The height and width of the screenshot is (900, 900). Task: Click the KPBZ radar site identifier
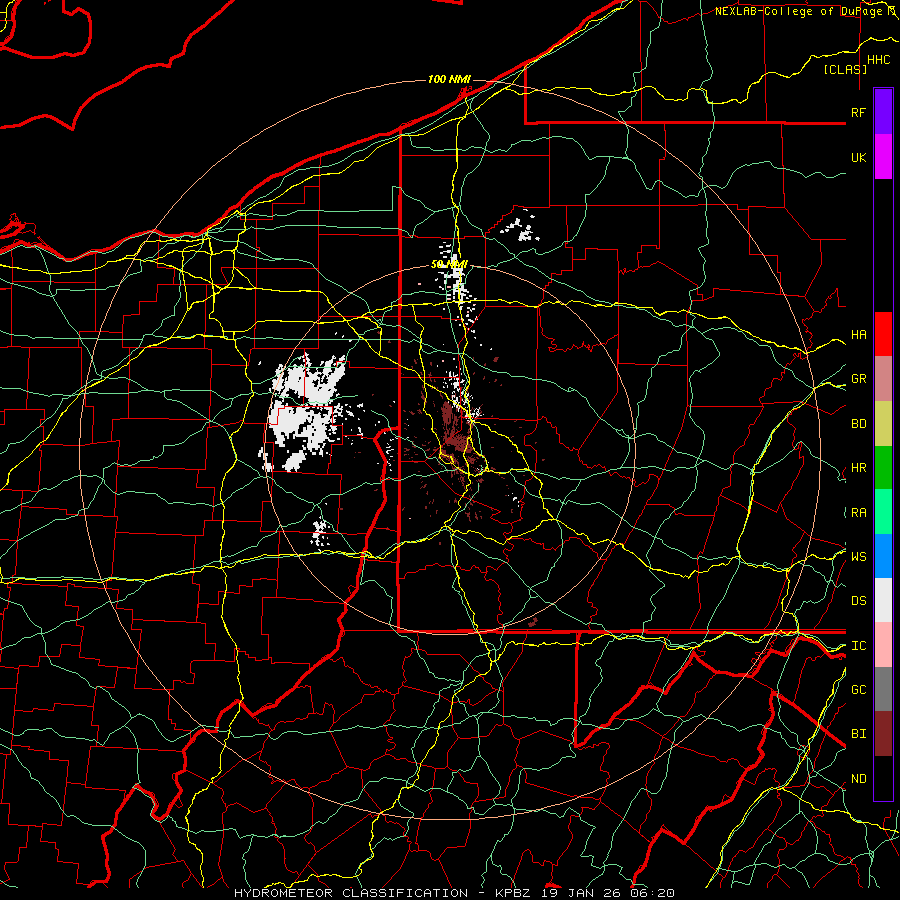513,893
